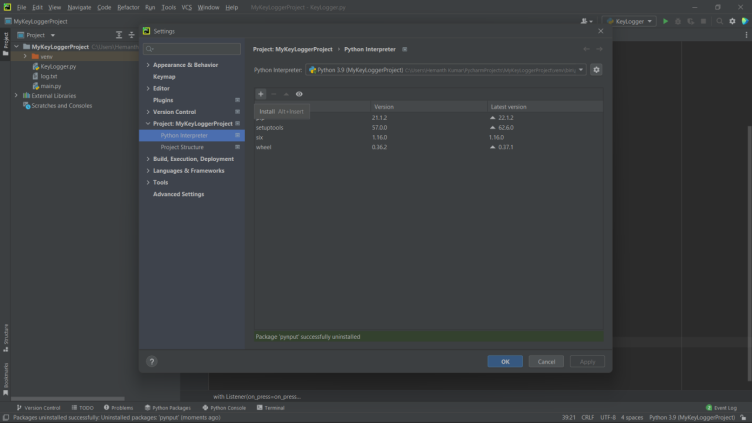The width and height of the screenshot is (753, 424).
Task: Click the settings search field
Action: click(192, 48)
